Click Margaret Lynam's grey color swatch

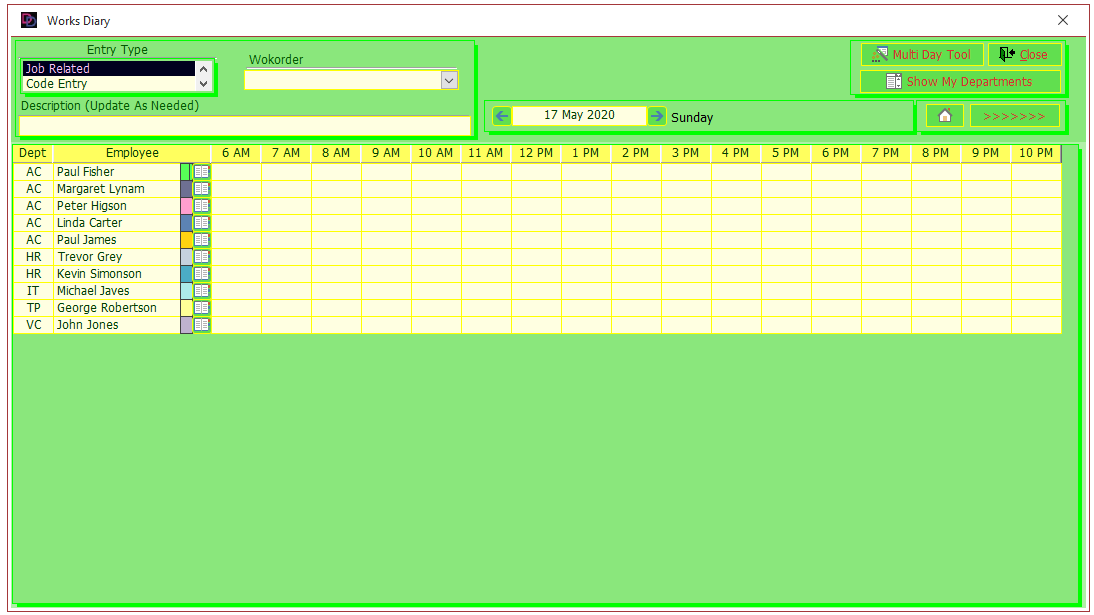186,188
